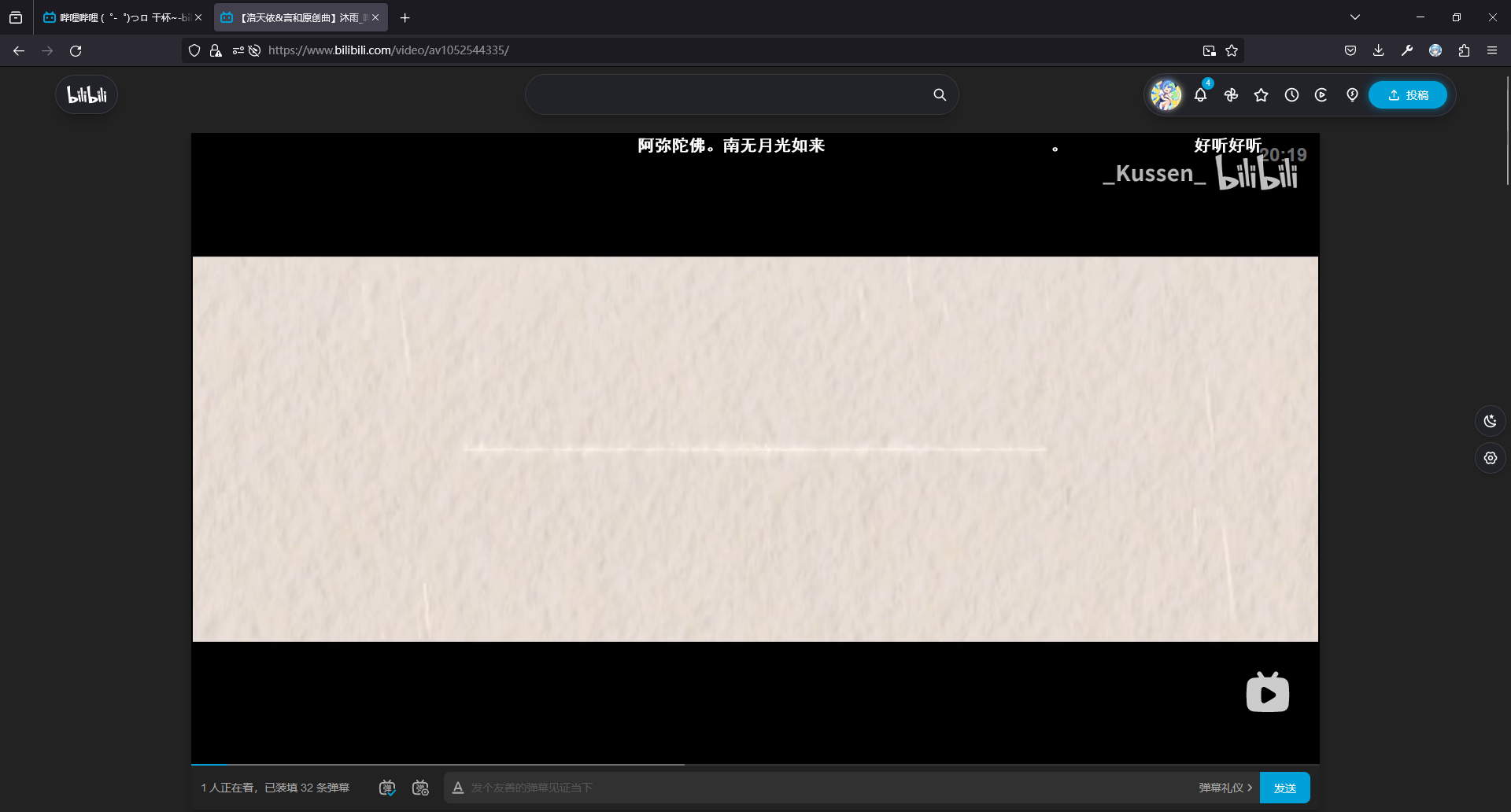This screenshot has width=1511, height=812.
Task: Open a new browser tab
Action: pyautogui.click(x=405, y=17)
